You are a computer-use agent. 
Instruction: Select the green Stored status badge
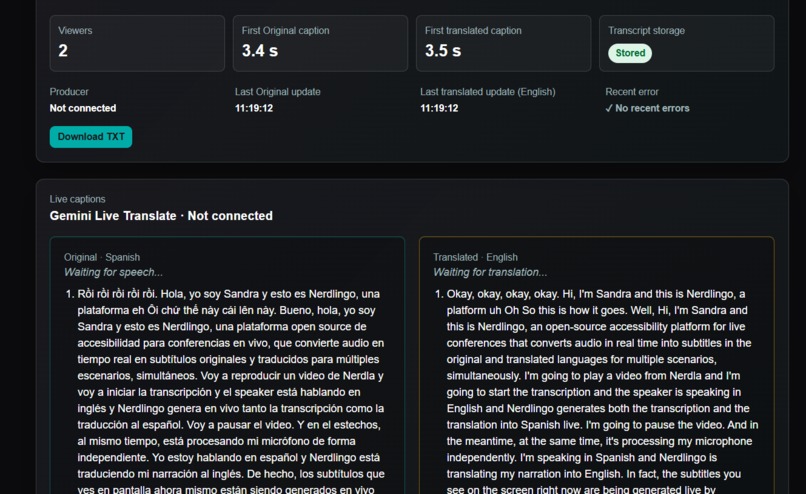tap(630, 53)
